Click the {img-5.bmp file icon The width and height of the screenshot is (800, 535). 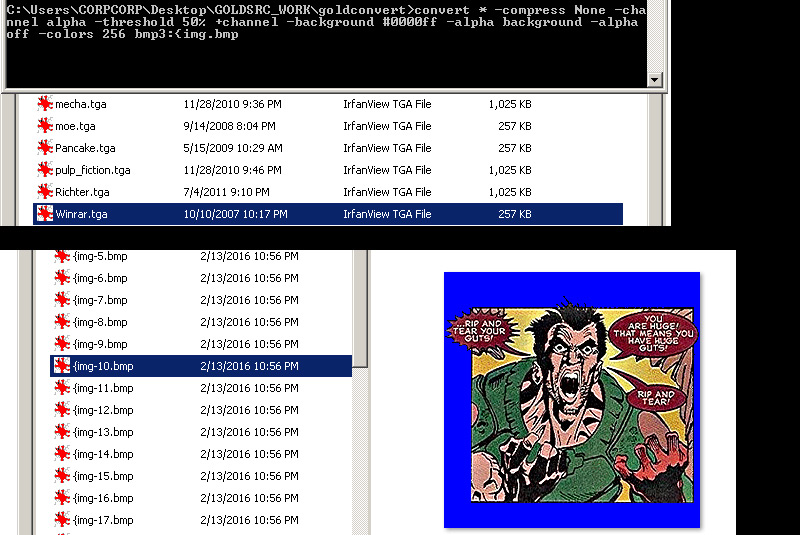click(x=62, y=256)
